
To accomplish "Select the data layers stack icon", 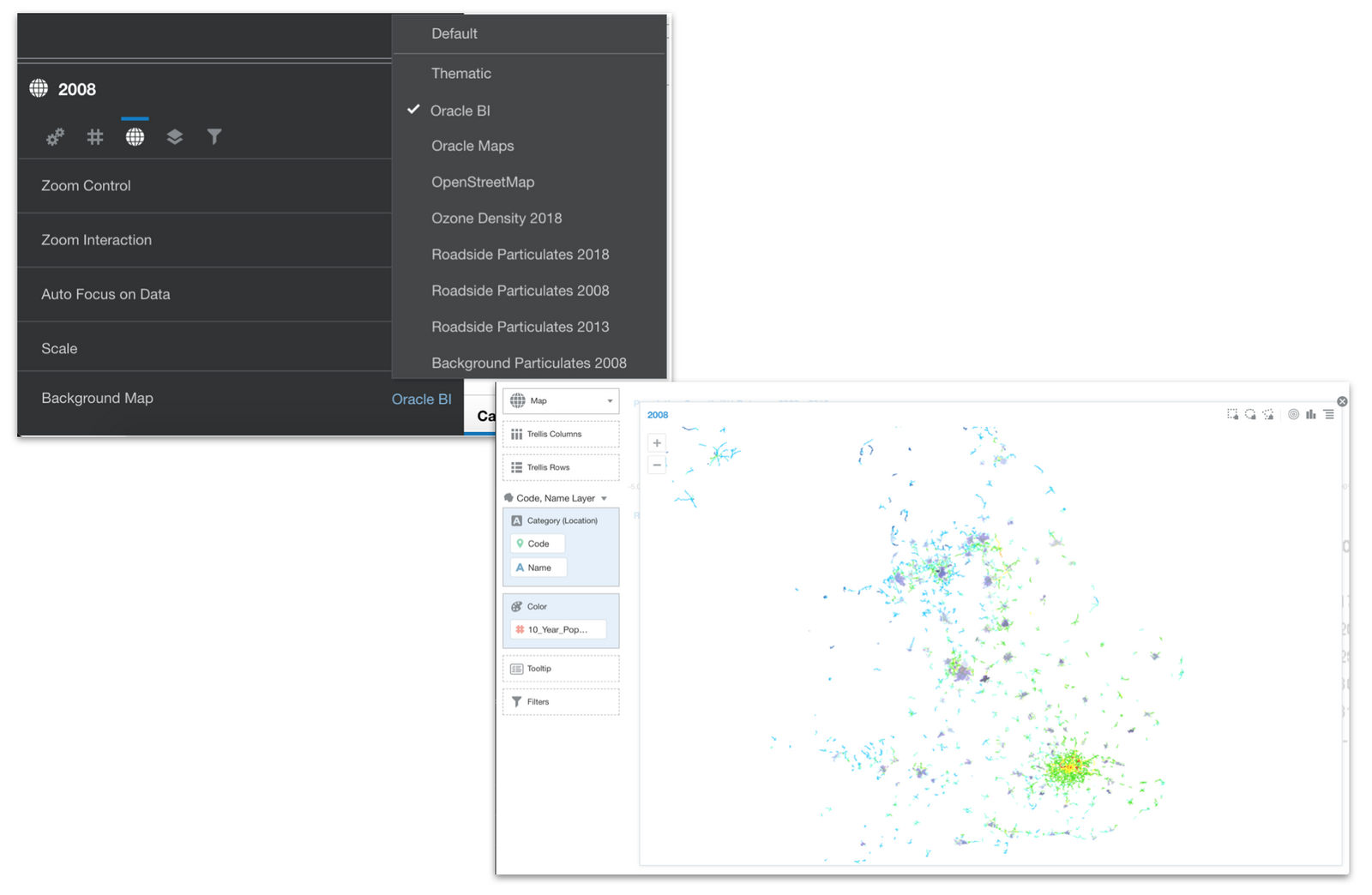I will click(x=175, y=137).
